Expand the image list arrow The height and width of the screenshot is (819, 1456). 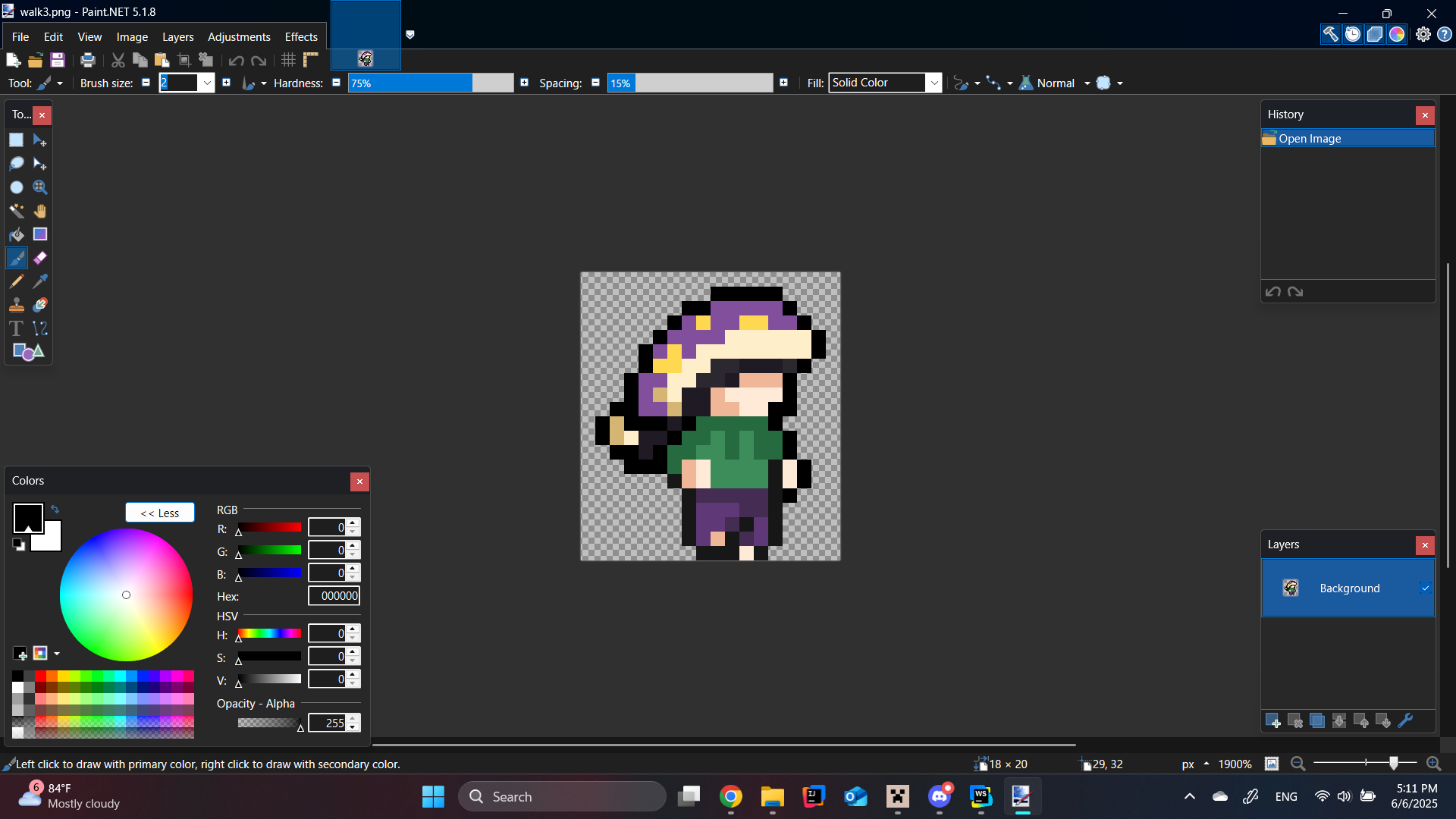[x=410, y=34]
